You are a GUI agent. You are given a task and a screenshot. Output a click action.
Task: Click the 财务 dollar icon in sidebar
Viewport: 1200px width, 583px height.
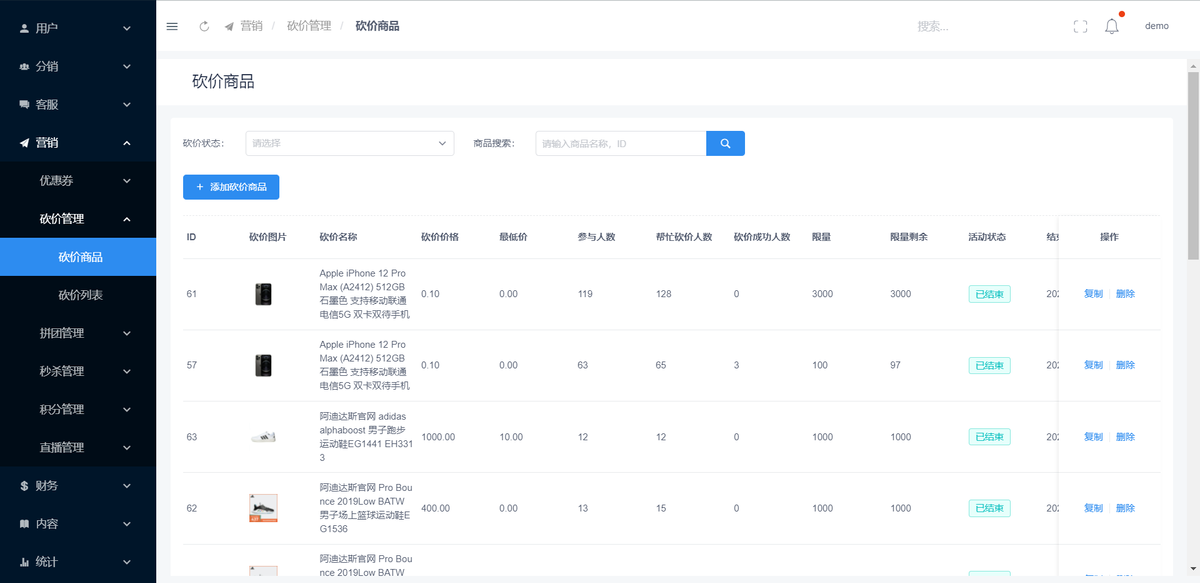point(24,486)
